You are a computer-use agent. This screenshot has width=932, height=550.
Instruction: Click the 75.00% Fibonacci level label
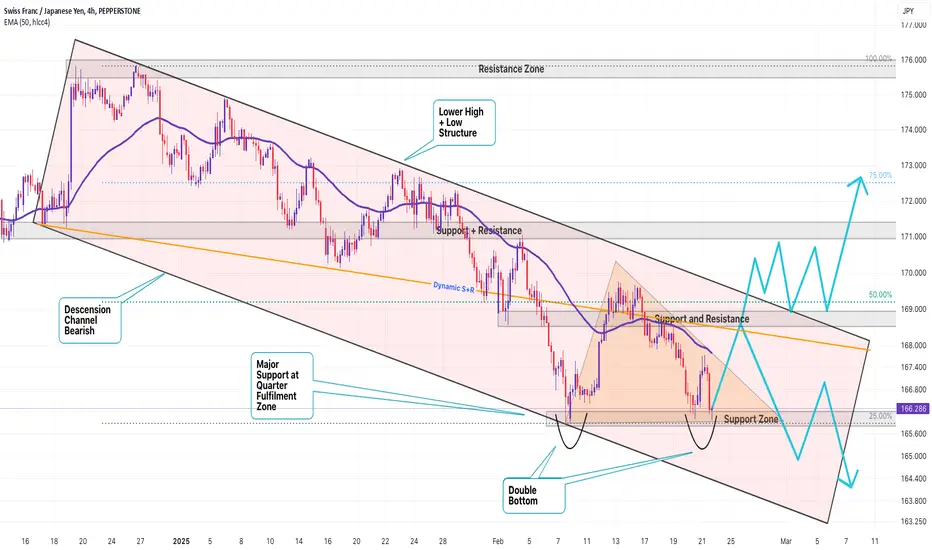pyautogui.click(x=880, y=175)
